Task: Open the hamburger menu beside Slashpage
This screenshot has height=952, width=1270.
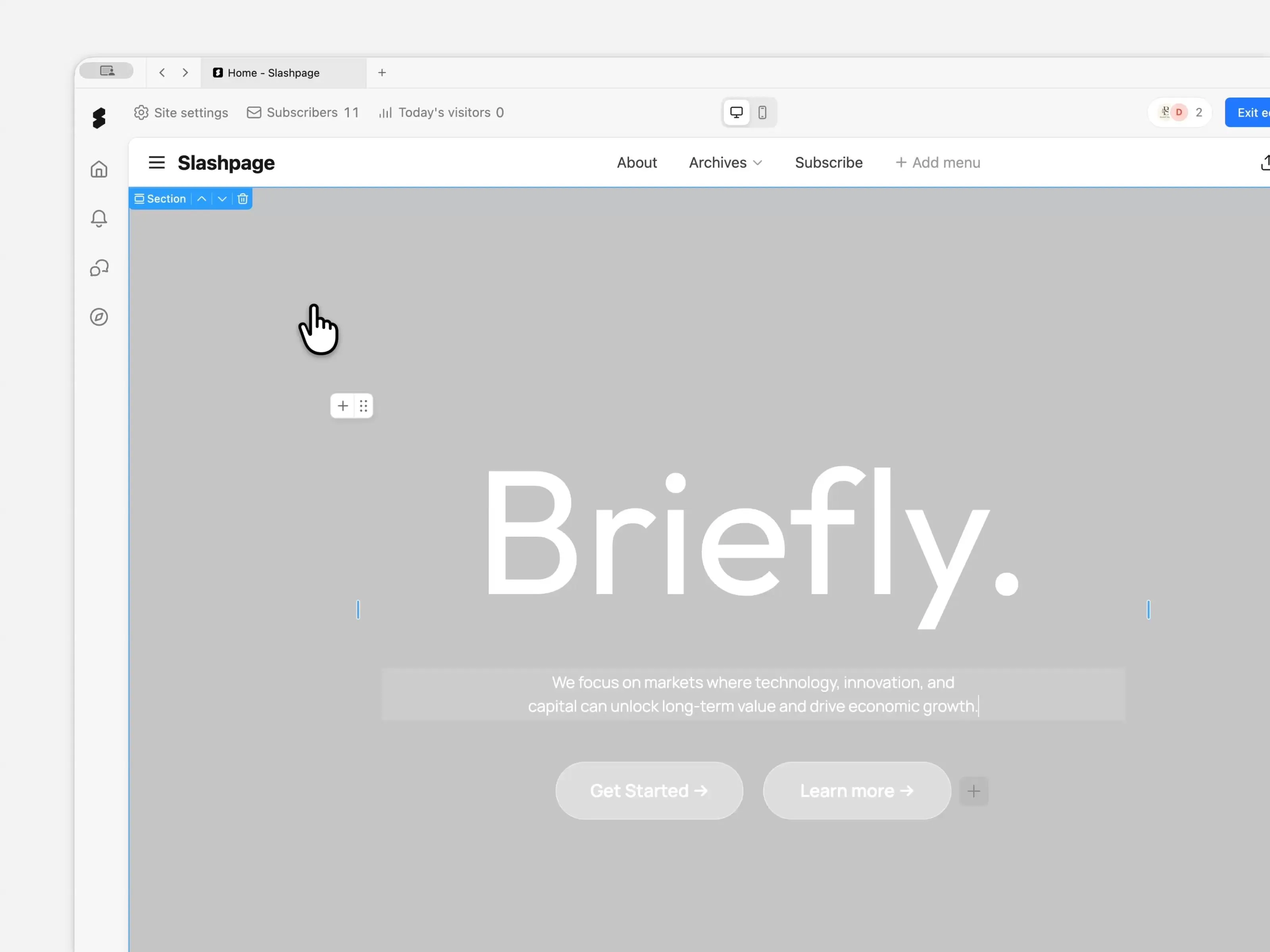Action: (157, 163)
